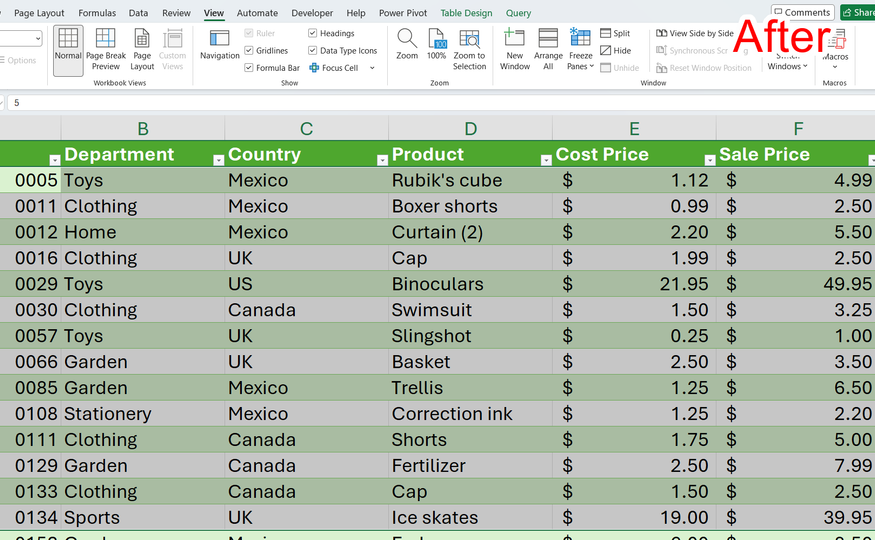Select the Ice skates cell
Screen dimensions: 875x540
(470, 518)
